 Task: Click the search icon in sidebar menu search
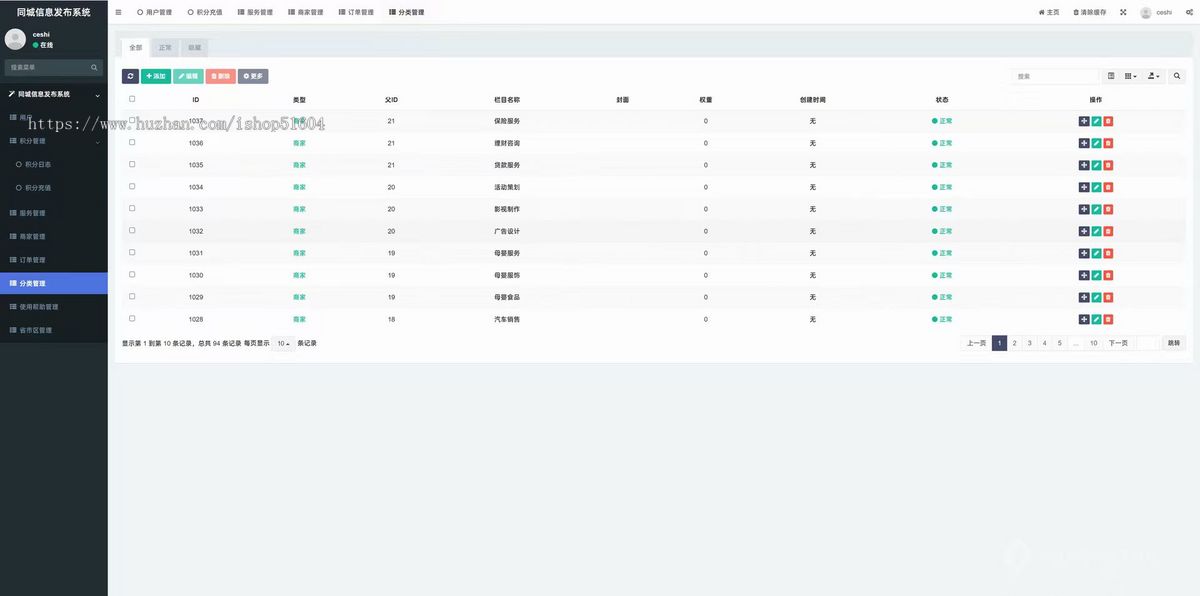(95, 67)
